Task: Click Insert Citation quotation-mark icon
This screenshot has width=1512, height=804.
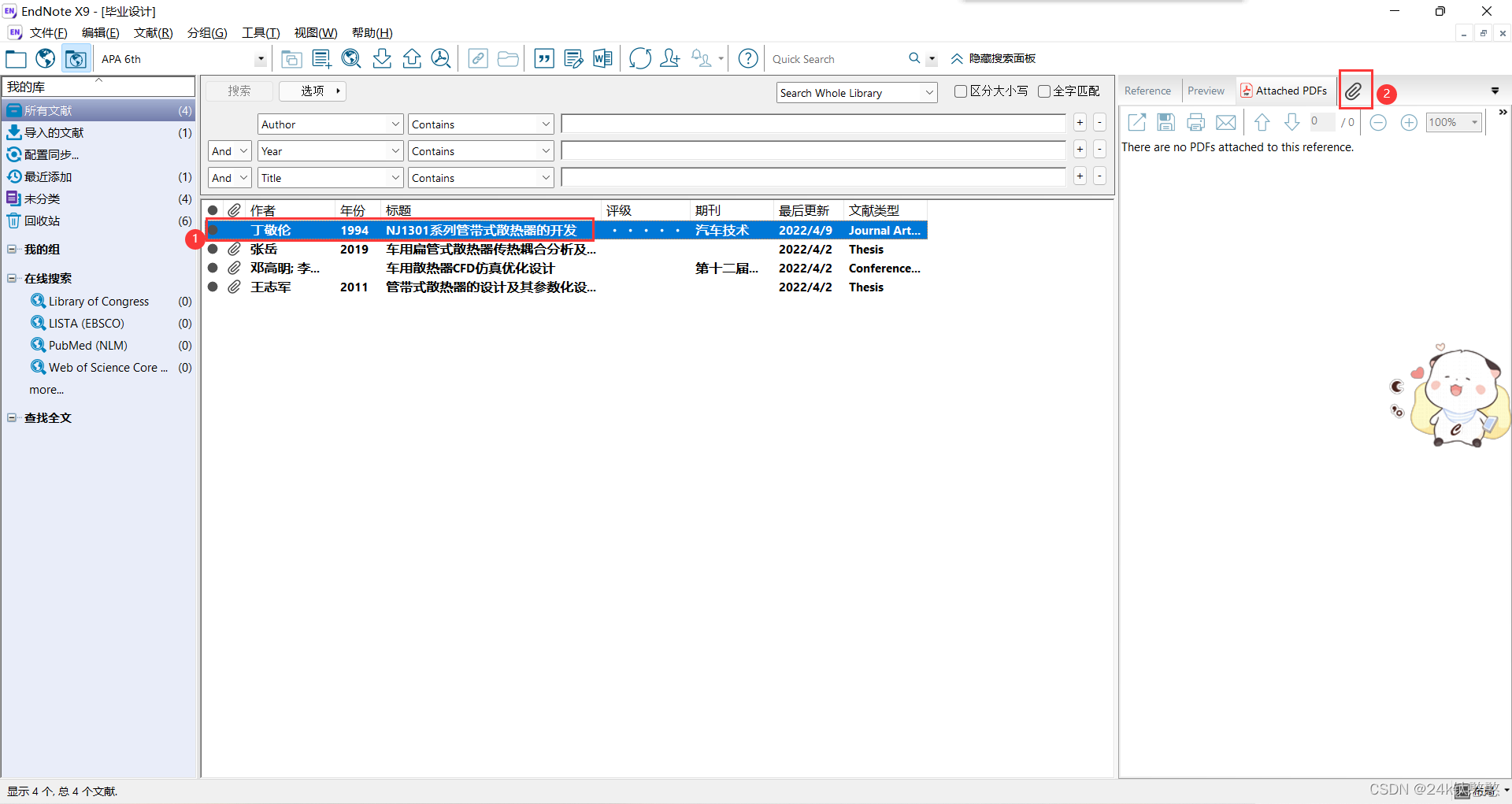Action: pyautogui.click(x=544, y=59)
